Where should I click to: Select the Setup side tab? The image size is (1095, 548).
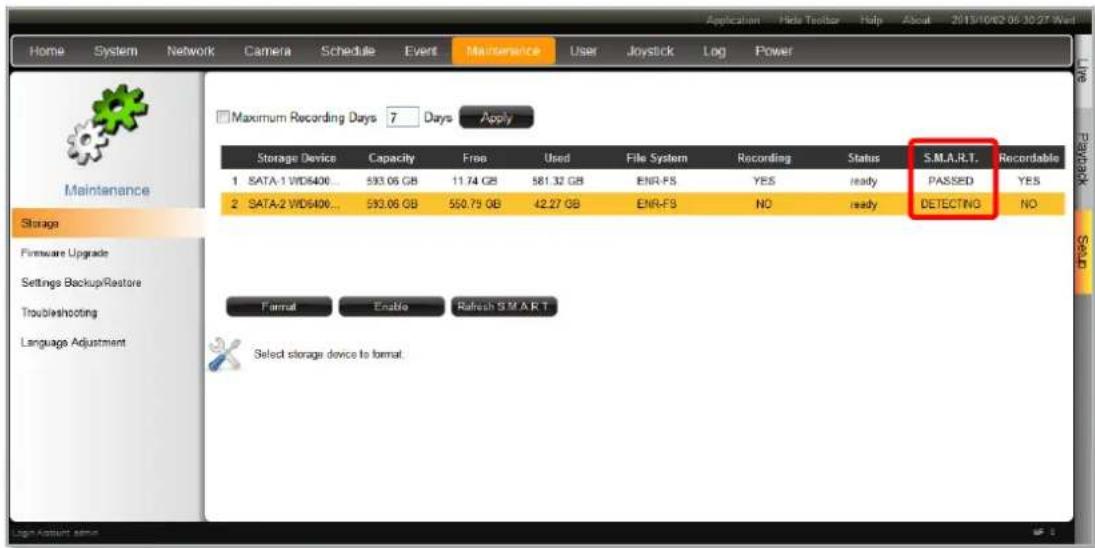tap(1082, 252)
